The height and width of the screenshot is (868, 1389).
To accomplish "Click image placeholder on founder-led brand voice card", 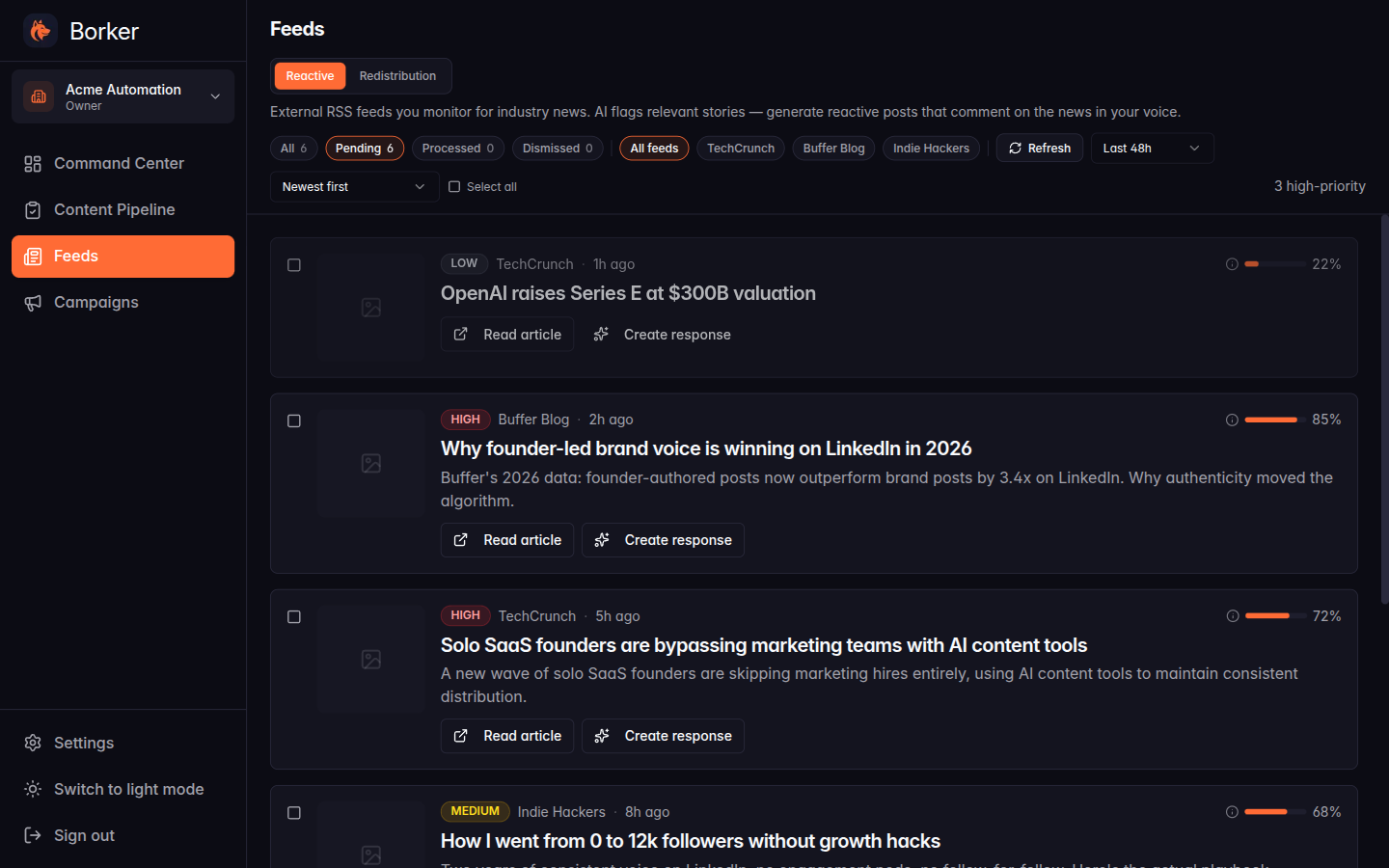I will click(x=371, y=463).
